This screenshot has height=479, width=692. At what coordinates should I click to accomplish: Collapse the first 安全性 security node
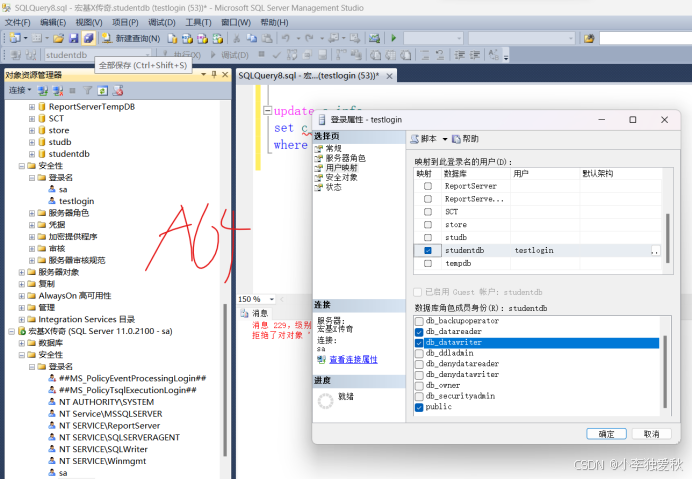[x=21, y=166]
